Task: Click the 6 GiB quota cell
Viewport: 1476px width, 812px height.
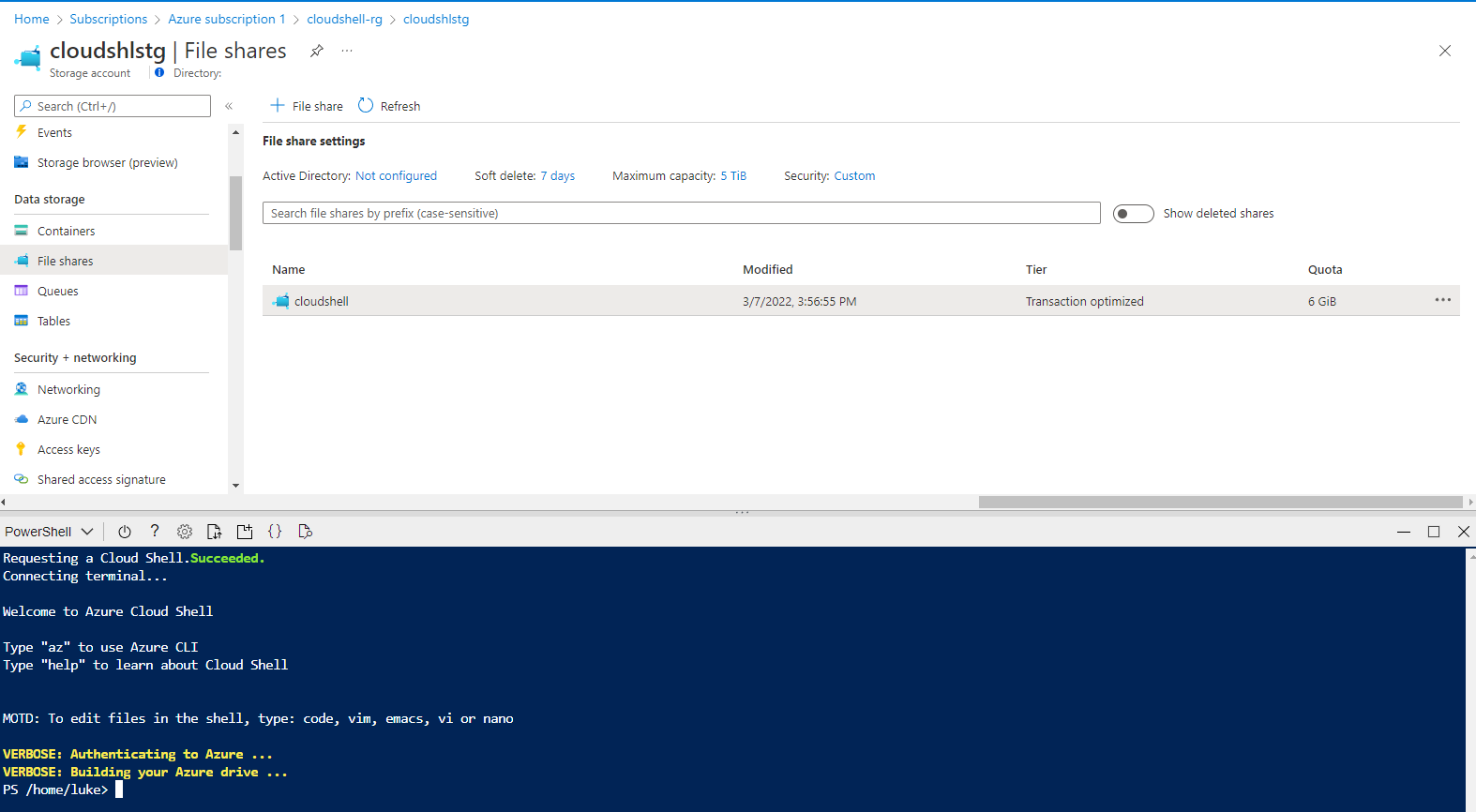Action: click(1322, 301)
